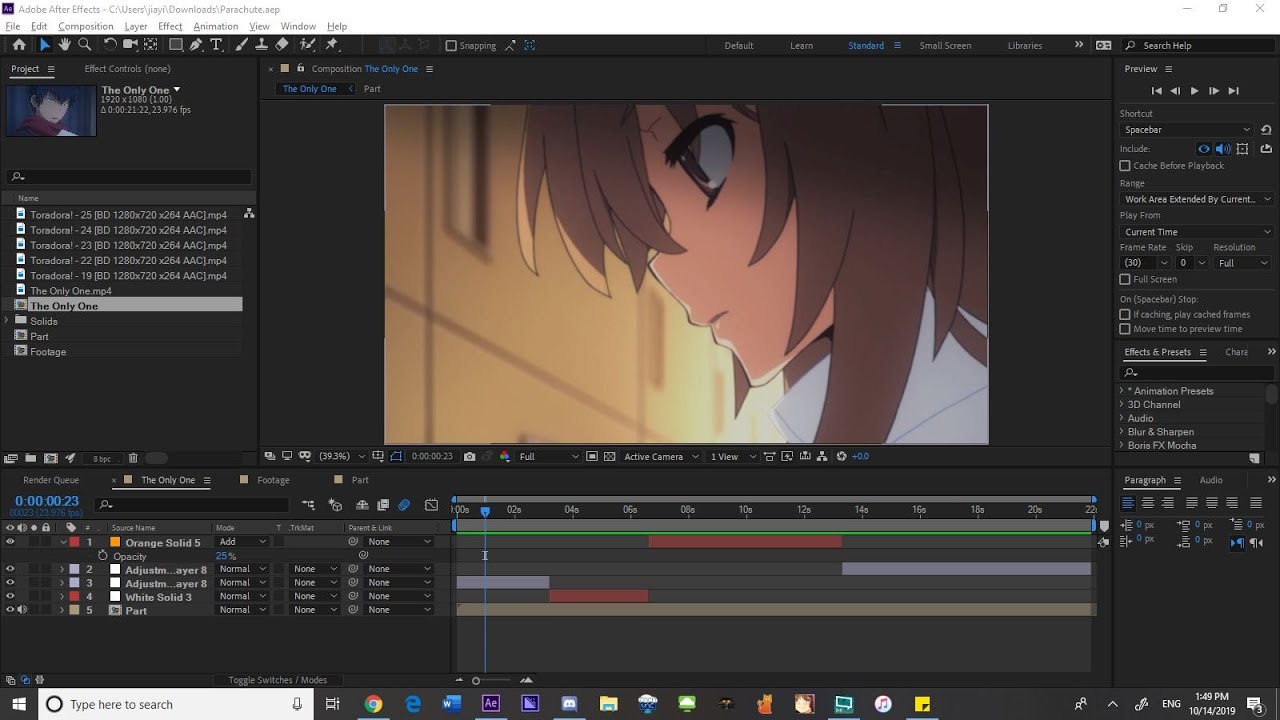This screenshot has width=1280, height=720.
Task: Open Active Camera dropdown
Action: click(x=661, y=456)
